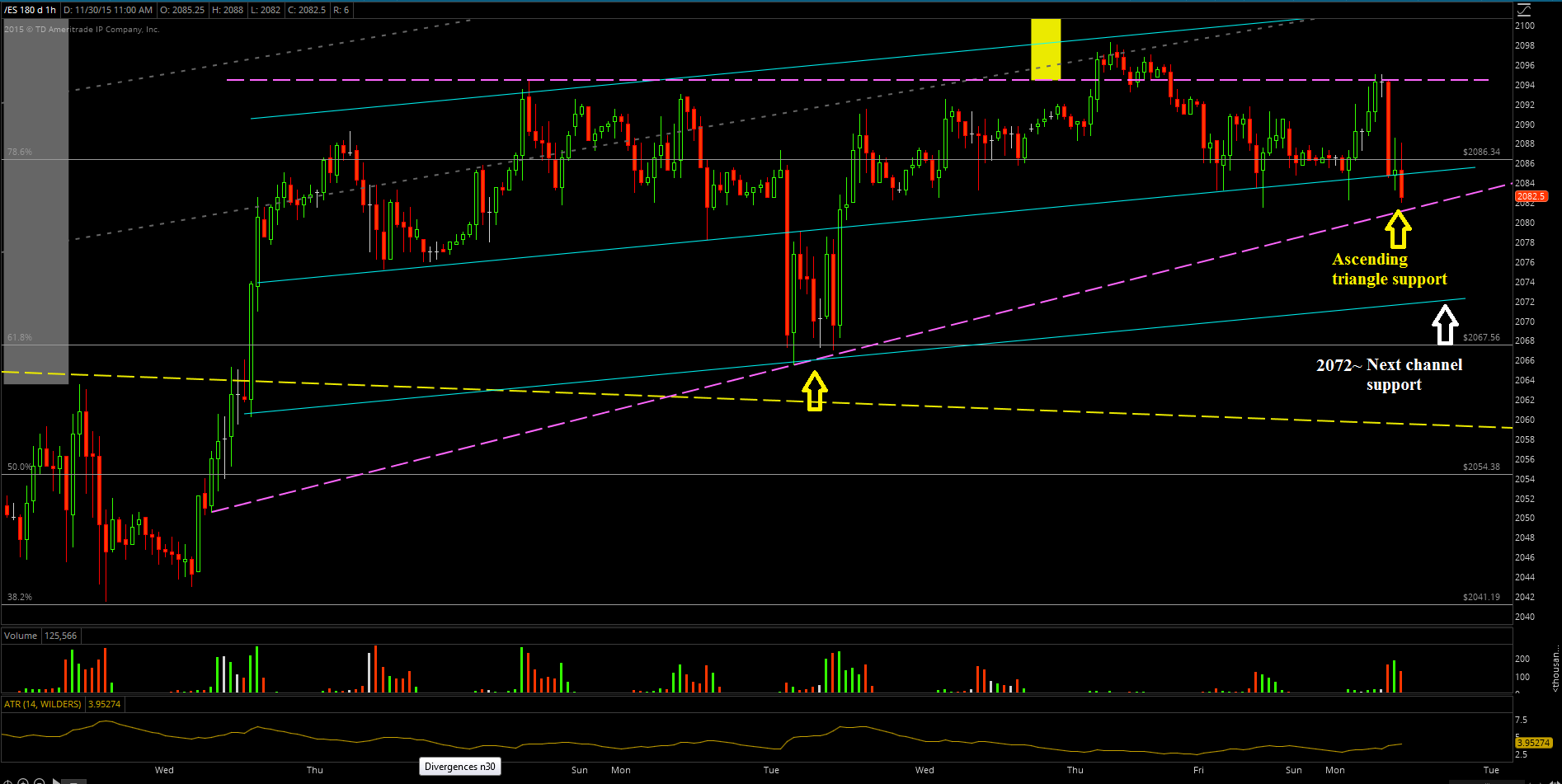
Task: Click the Tue label at far right of time axis
Action: click(x=1491, y=770)
